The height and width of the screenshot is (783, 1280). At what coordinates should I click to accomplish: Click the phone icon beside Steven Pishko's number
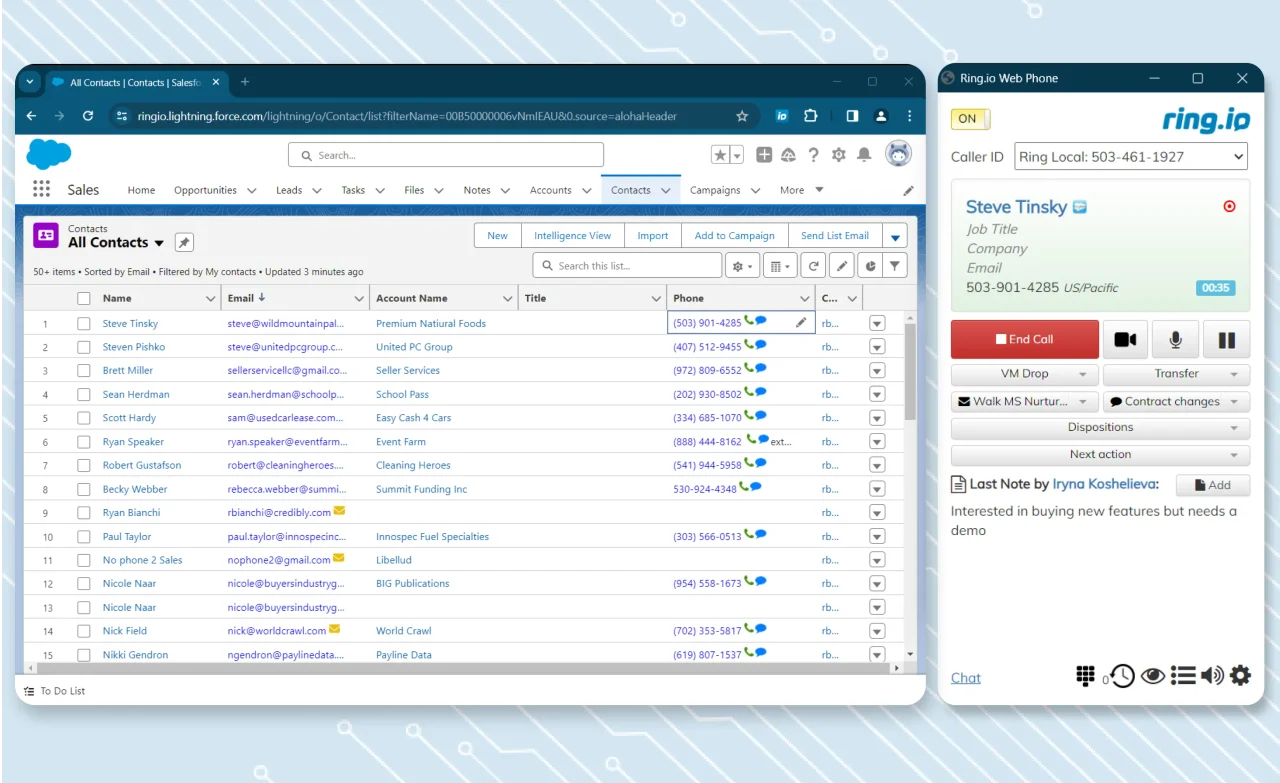[x=749, y=346]
